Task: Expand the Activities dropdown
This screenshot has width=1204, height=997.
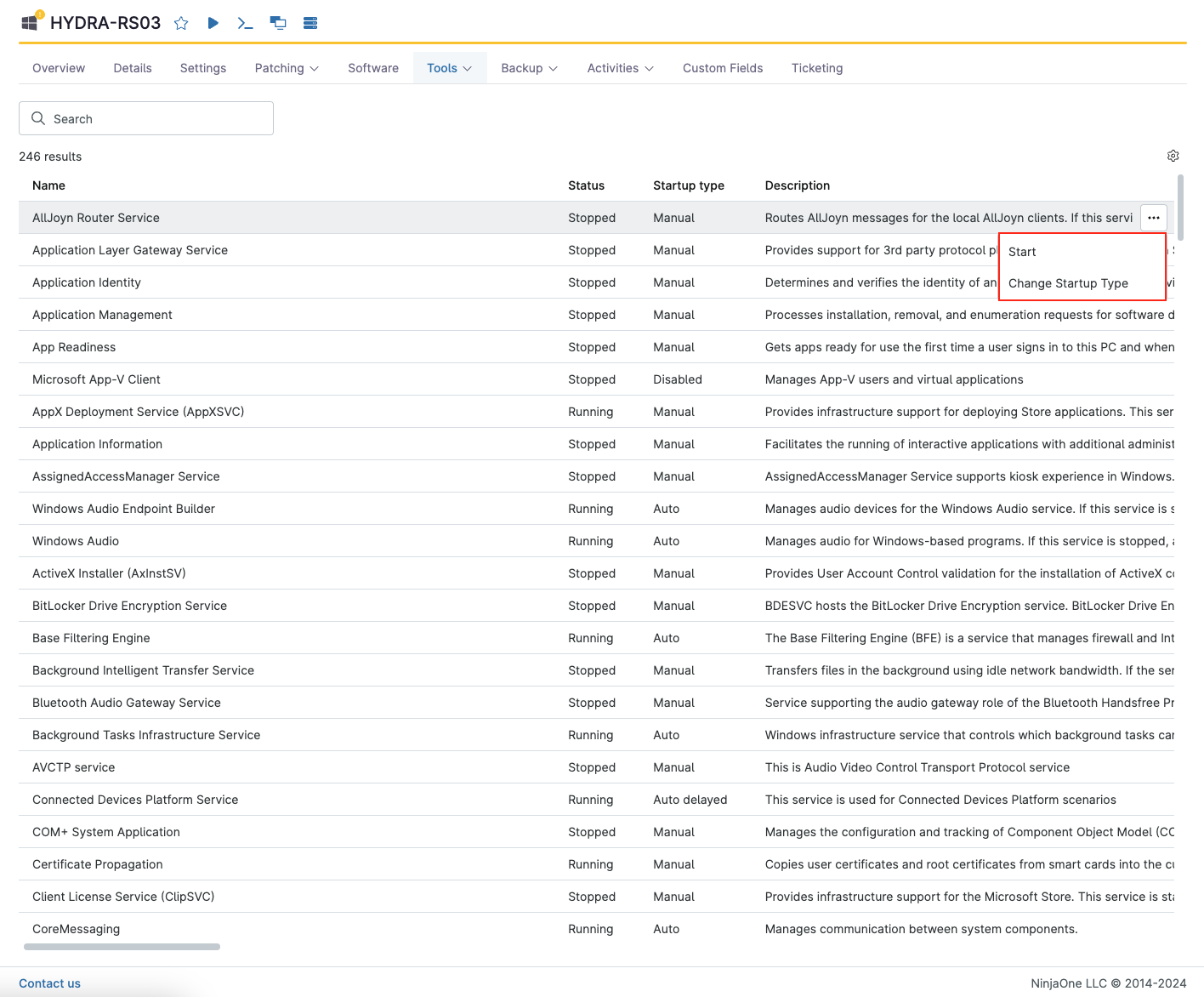Action: click(620, 68)
